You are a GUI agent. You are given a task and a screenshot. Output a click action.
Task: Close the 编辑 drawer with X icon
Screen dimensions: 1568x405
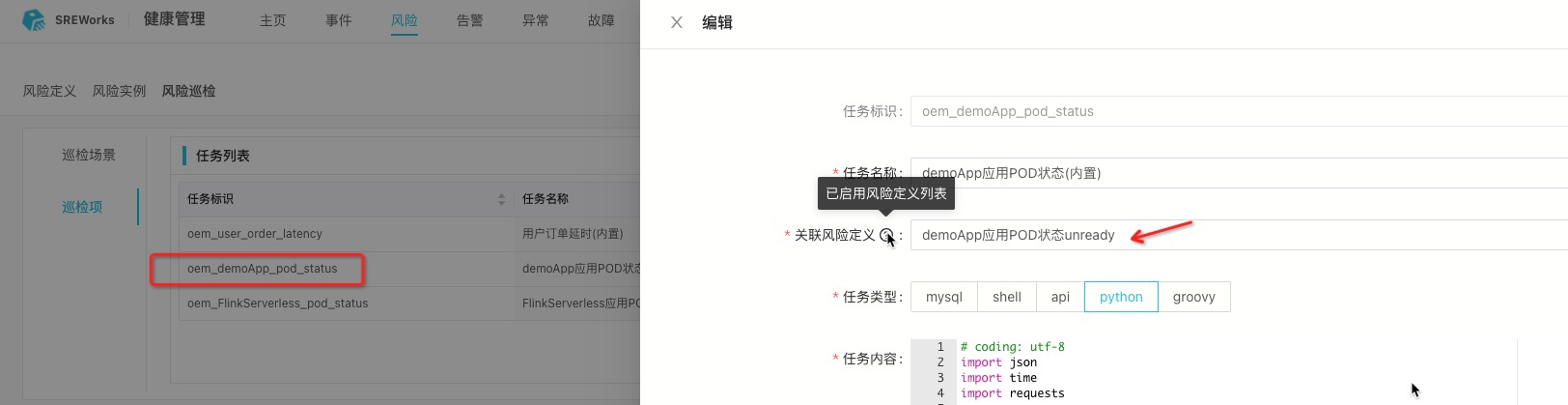[x=677, y=22]
